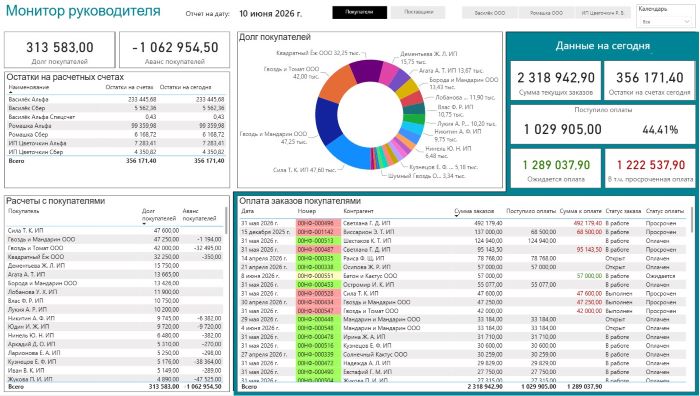
Task: Select Юдин И. Ж. ИП customer row
Action: pos(115,327)
